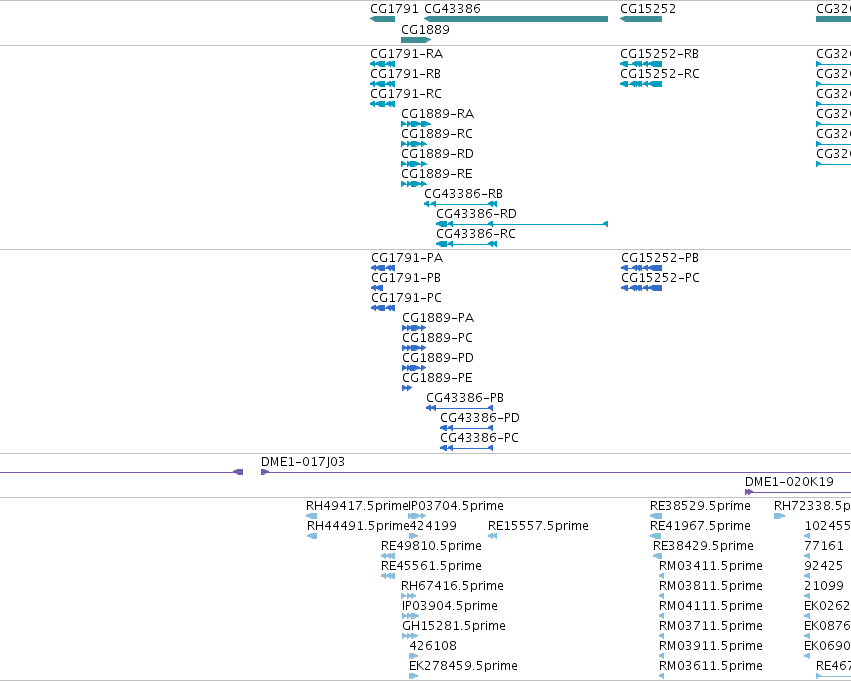Click feature 92425
The image size is (851, 681).
pos(824,567)
